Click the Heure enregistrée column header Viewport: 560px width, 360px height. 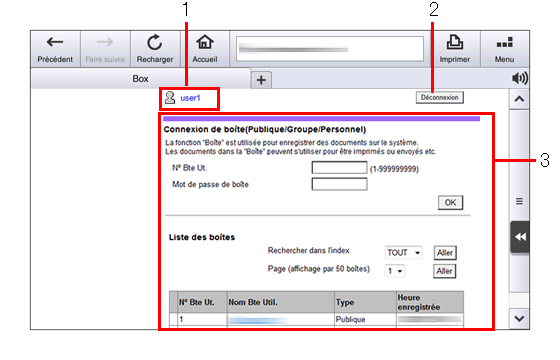(x=430, y=302)
